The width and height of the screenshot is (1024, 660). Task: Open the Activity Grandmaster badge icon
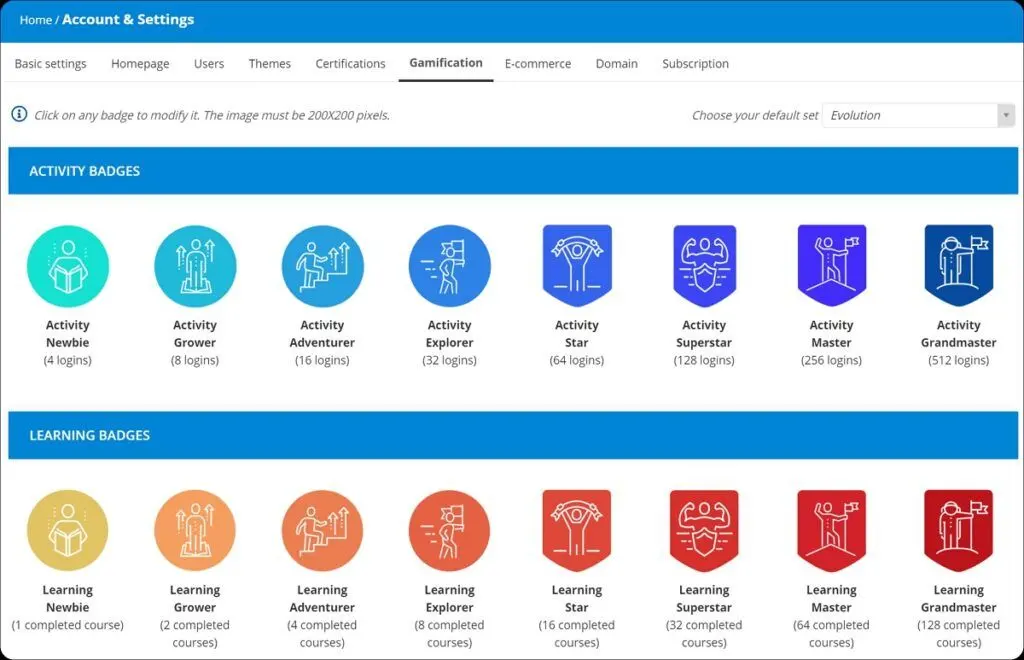pyautogui.click(x=959, y=265)
